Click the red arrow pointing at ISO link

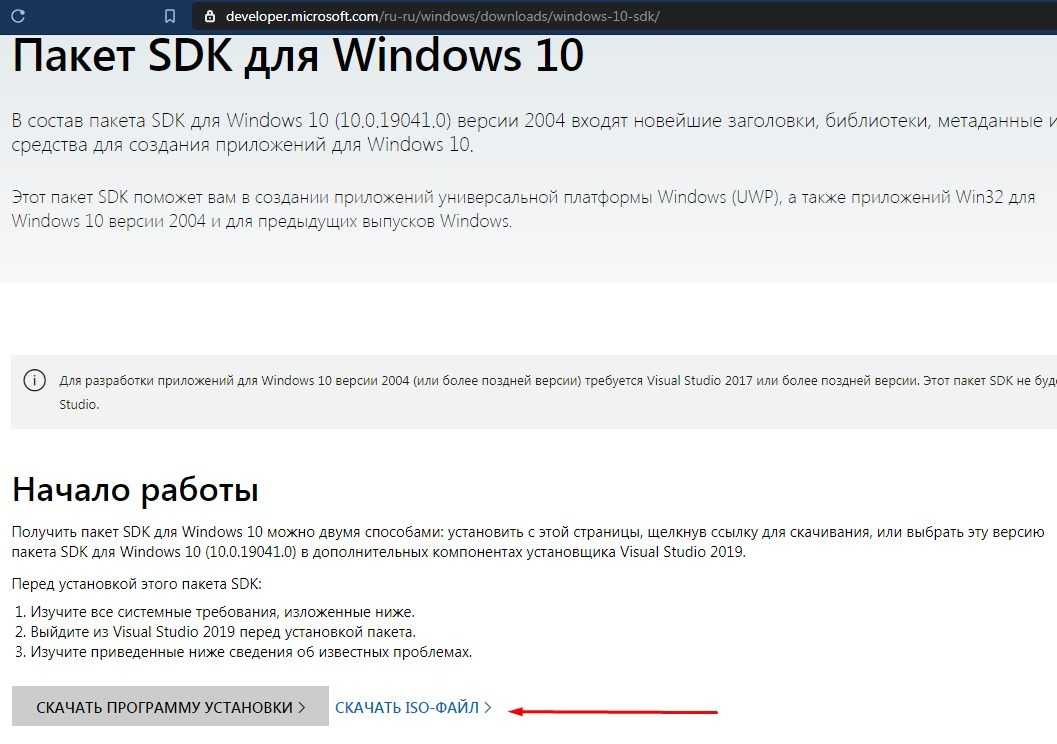(613, 711)
